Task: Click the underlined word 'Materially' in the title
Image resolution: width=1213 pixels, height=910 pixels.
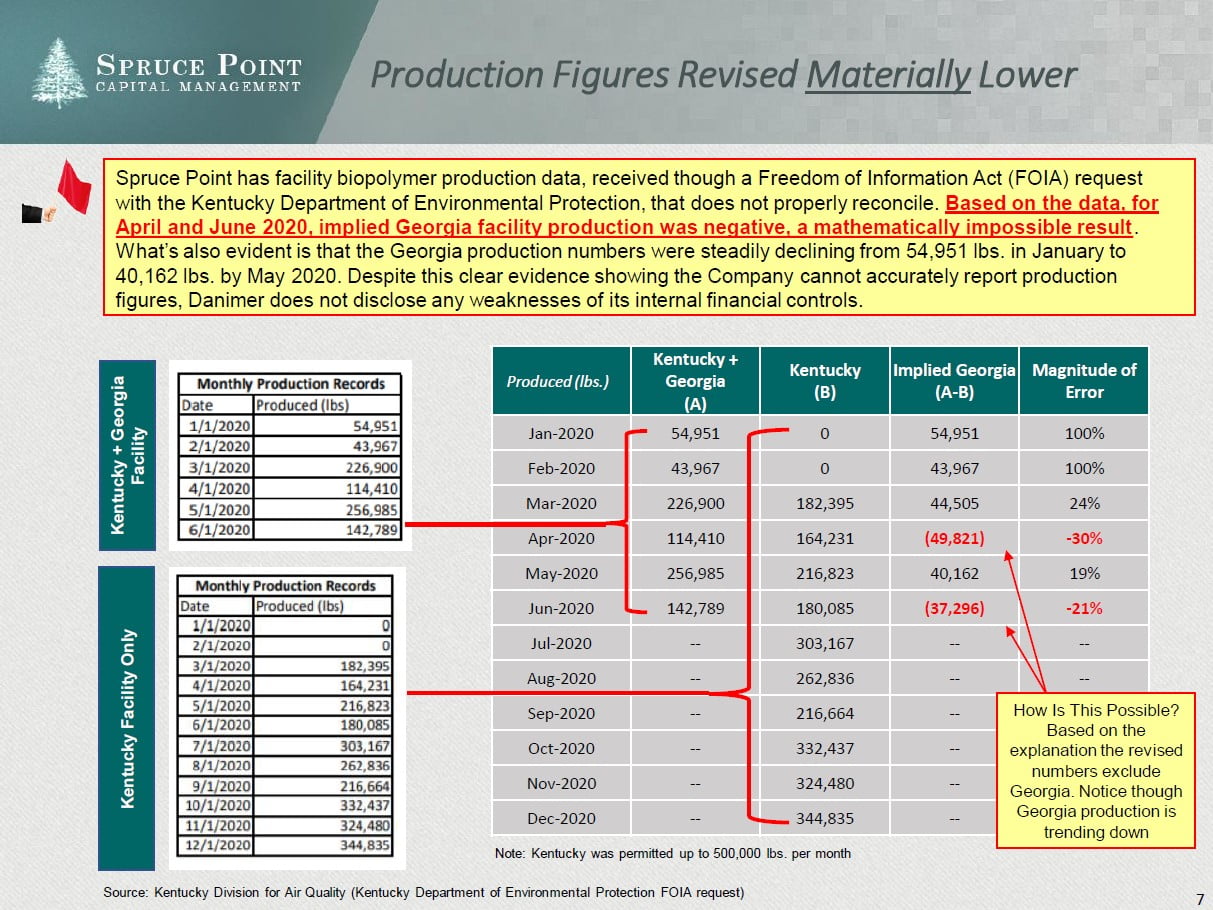Action: click(x=888, y=75)
